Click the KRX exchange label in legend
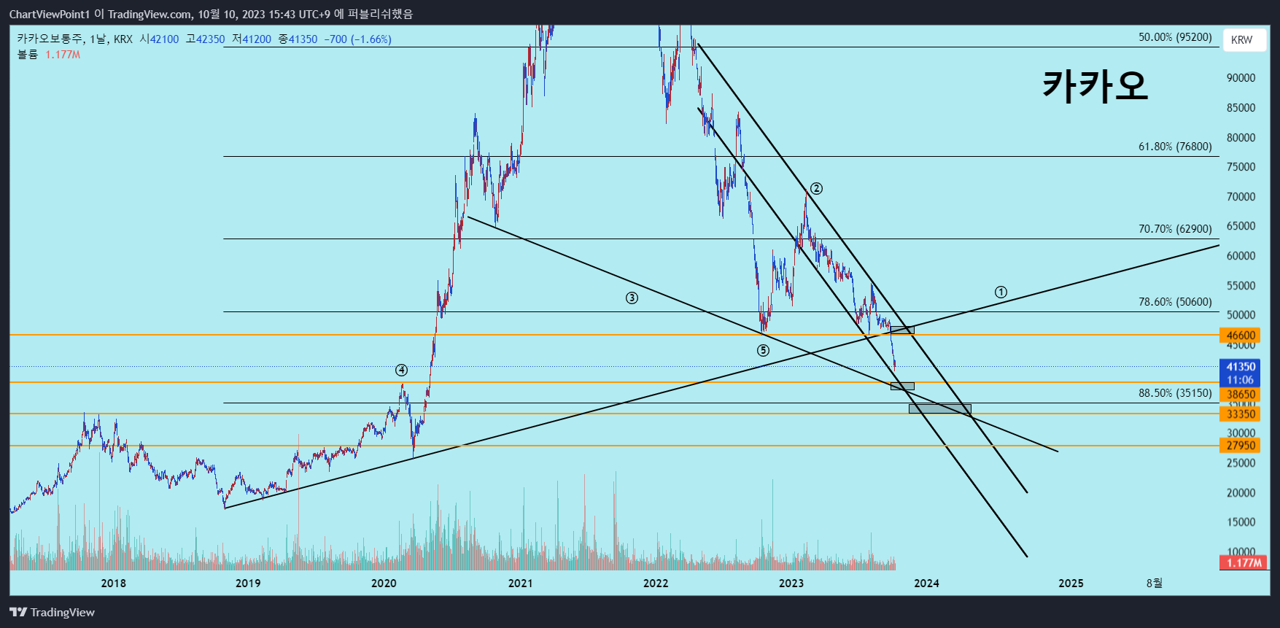 [123, 39]
